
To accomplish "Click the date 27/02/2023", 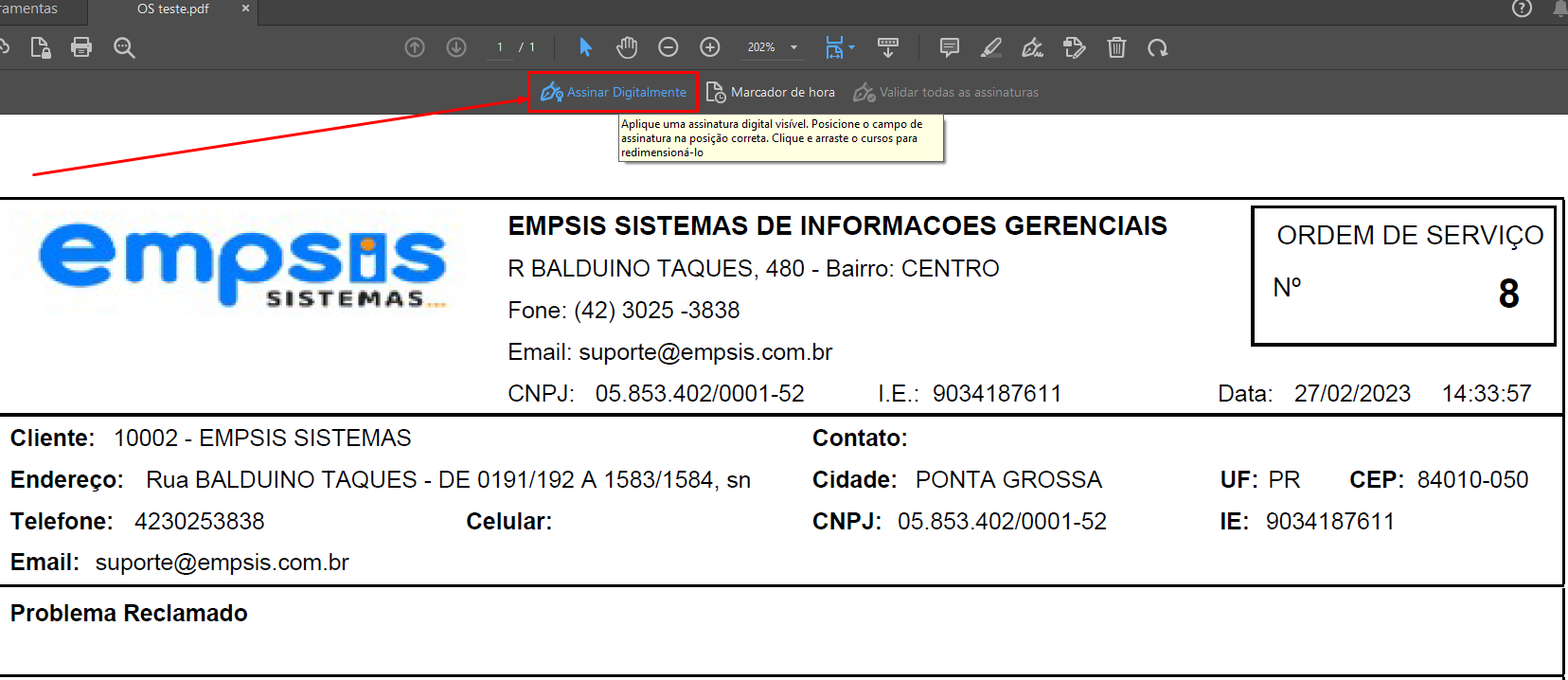I will pos(1352,393).
